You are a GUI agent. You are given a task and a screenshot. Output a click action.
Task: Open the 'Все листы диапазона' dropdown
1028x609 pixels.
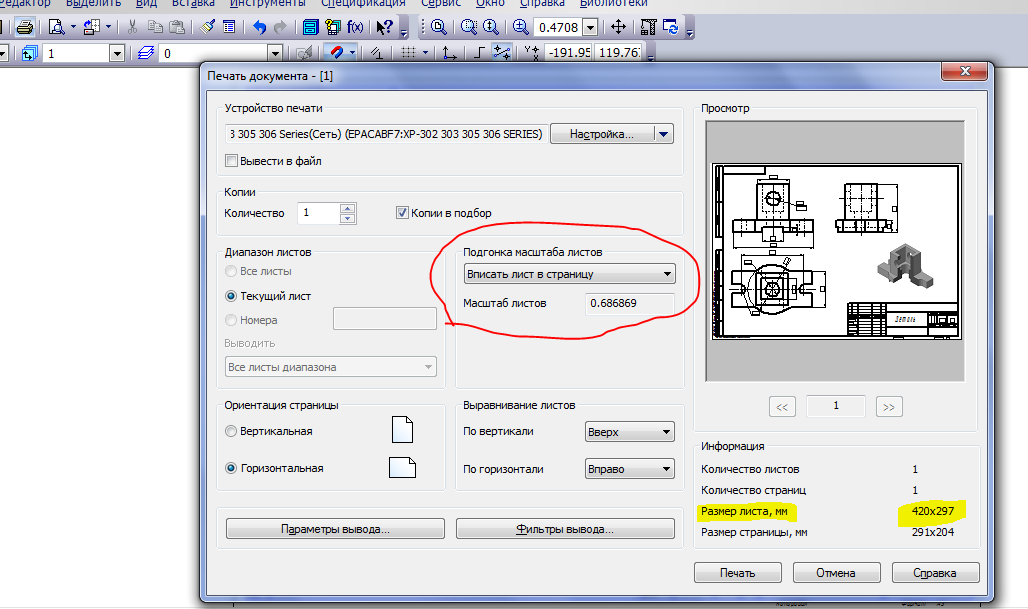pyautogui.click(x=330, y=367)
